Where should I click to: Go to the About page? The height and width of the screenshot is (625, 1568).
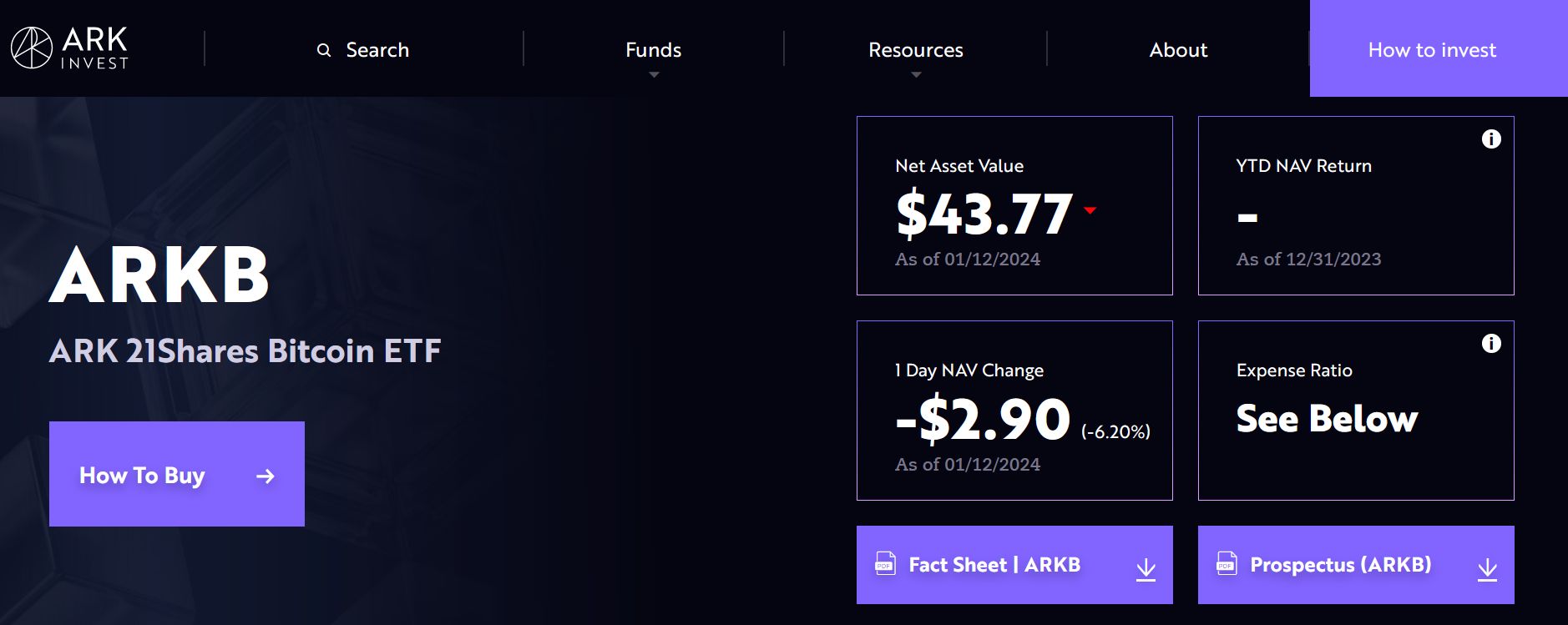pos(1178,50)
